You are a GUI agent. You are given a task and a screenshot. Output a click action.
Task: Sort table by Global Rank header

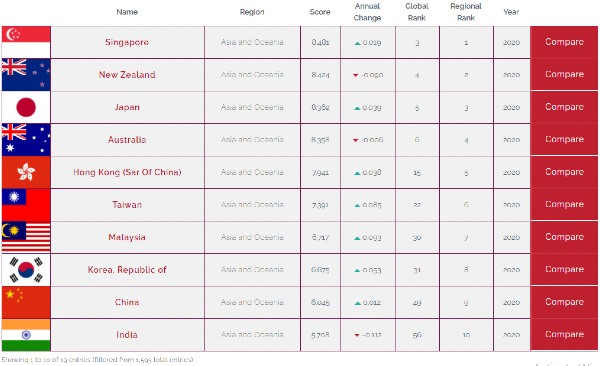coord(417,12)
